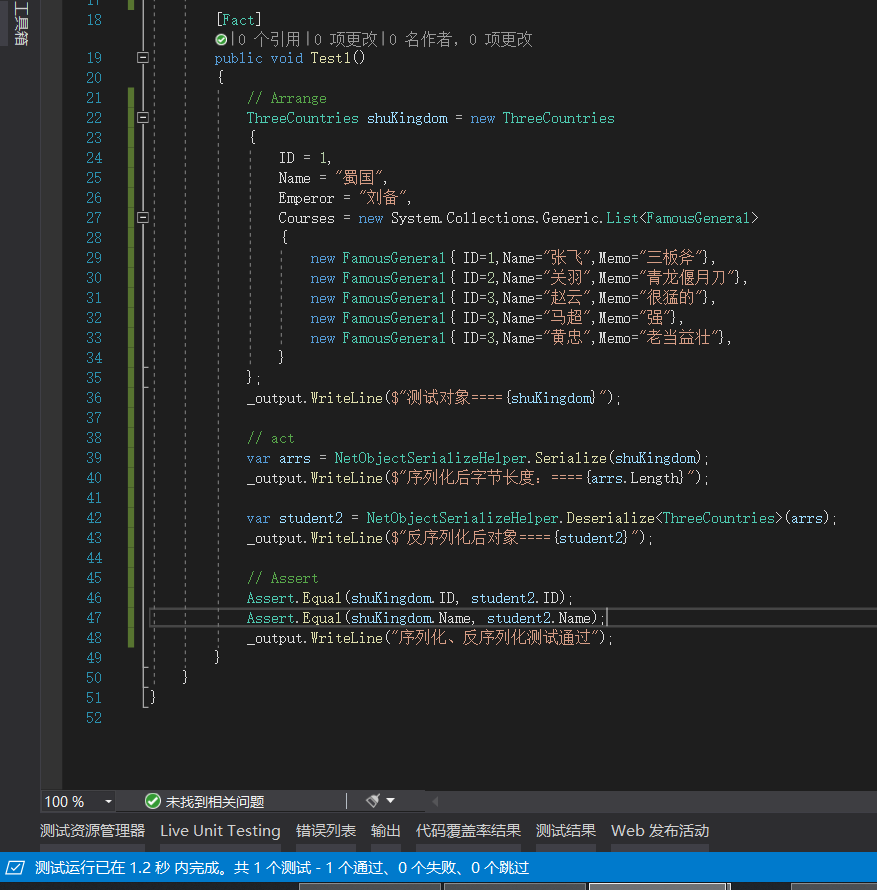The image size is (877, 890).
Task: Open the dropdown arrow next to the cleanup brush
Action: click(391, 800)
